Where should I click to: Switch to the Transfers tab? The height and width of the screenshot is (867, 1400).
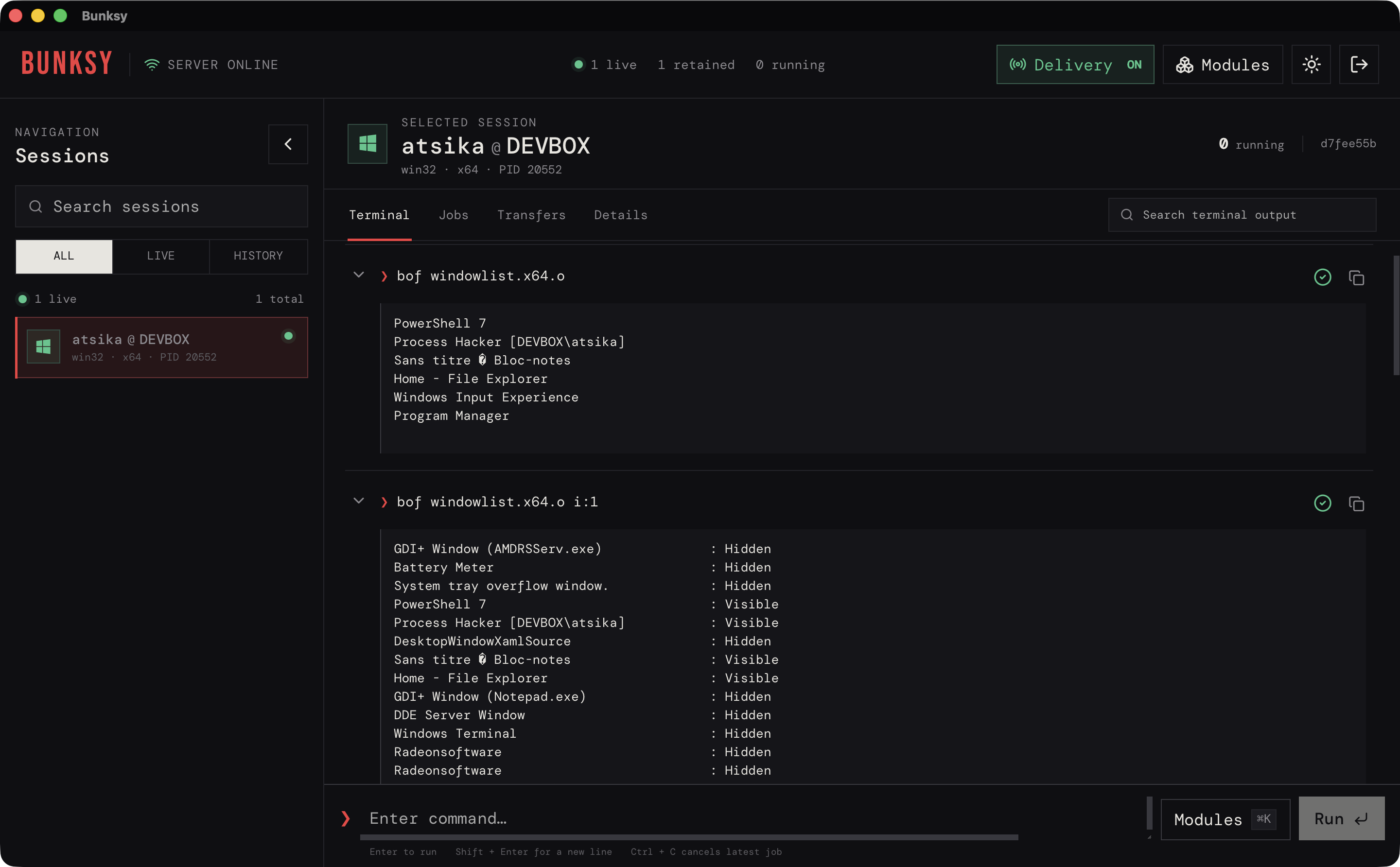[531, 215]
